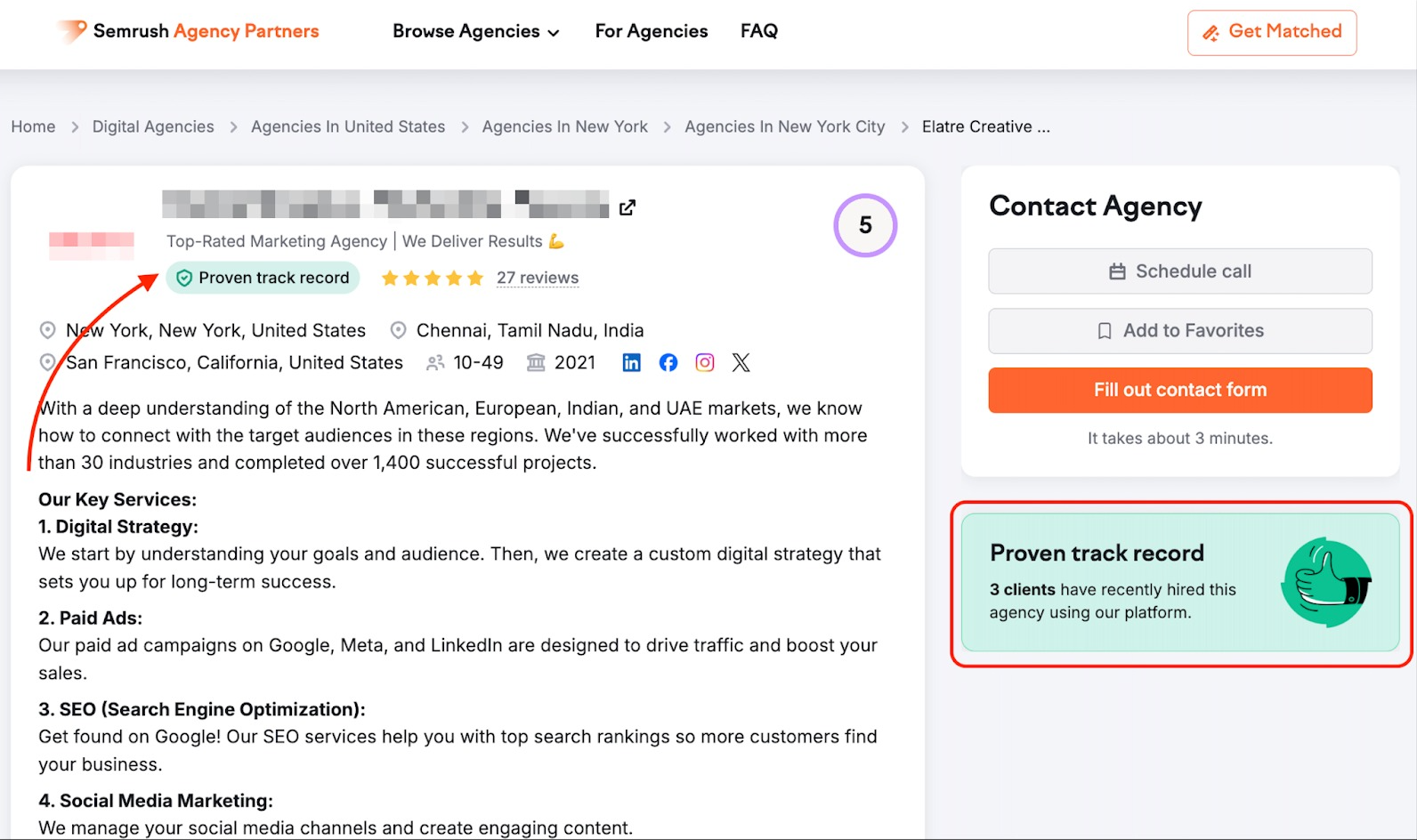
Task: Open the agency's Instagram icon
Action: [705, 362]
